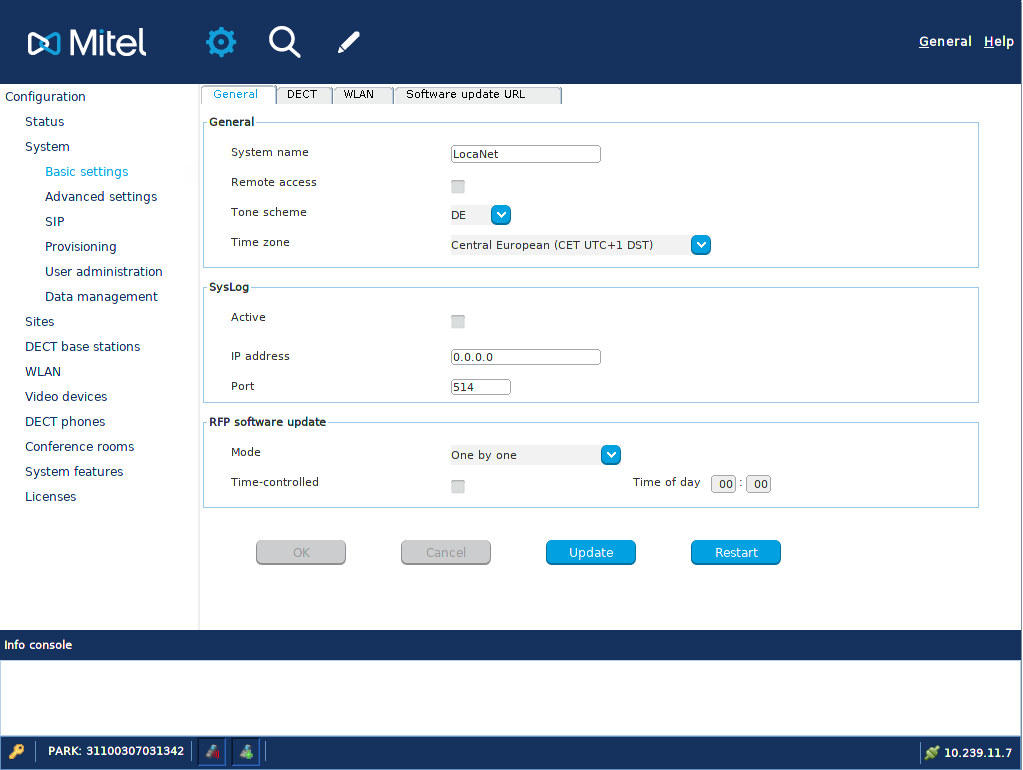Click the key icon in status bar
Image resolution: width=1023 pixels, height=770 pixels.
click(x=17, y=751)
